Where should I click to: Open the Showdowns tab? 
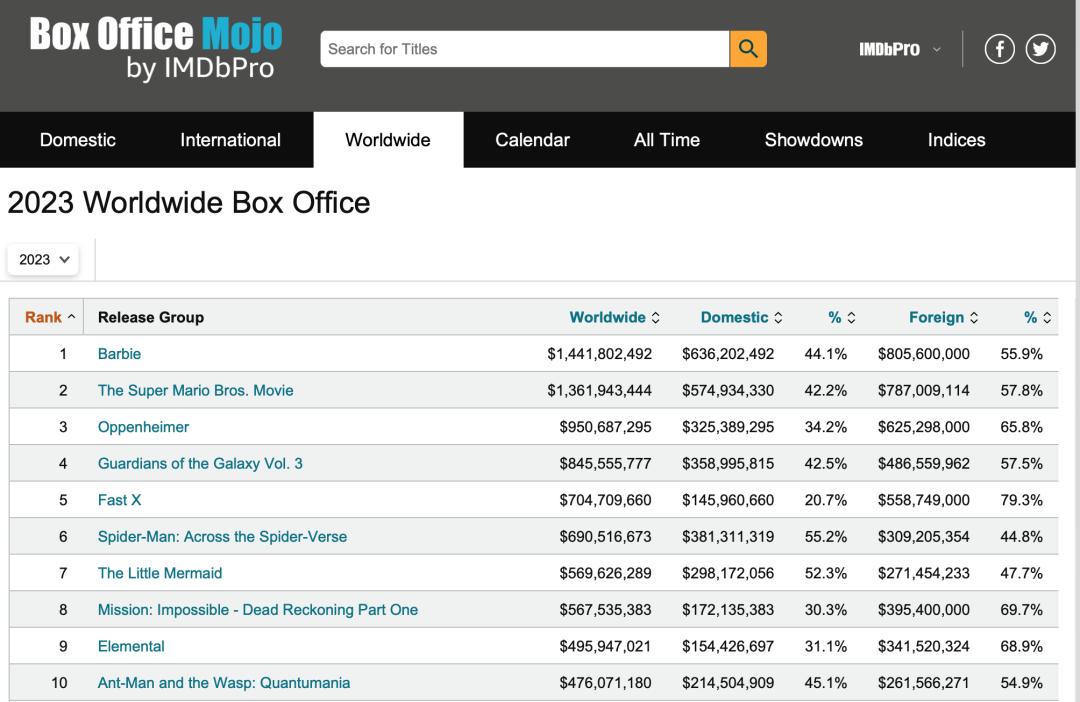[813, 140]
